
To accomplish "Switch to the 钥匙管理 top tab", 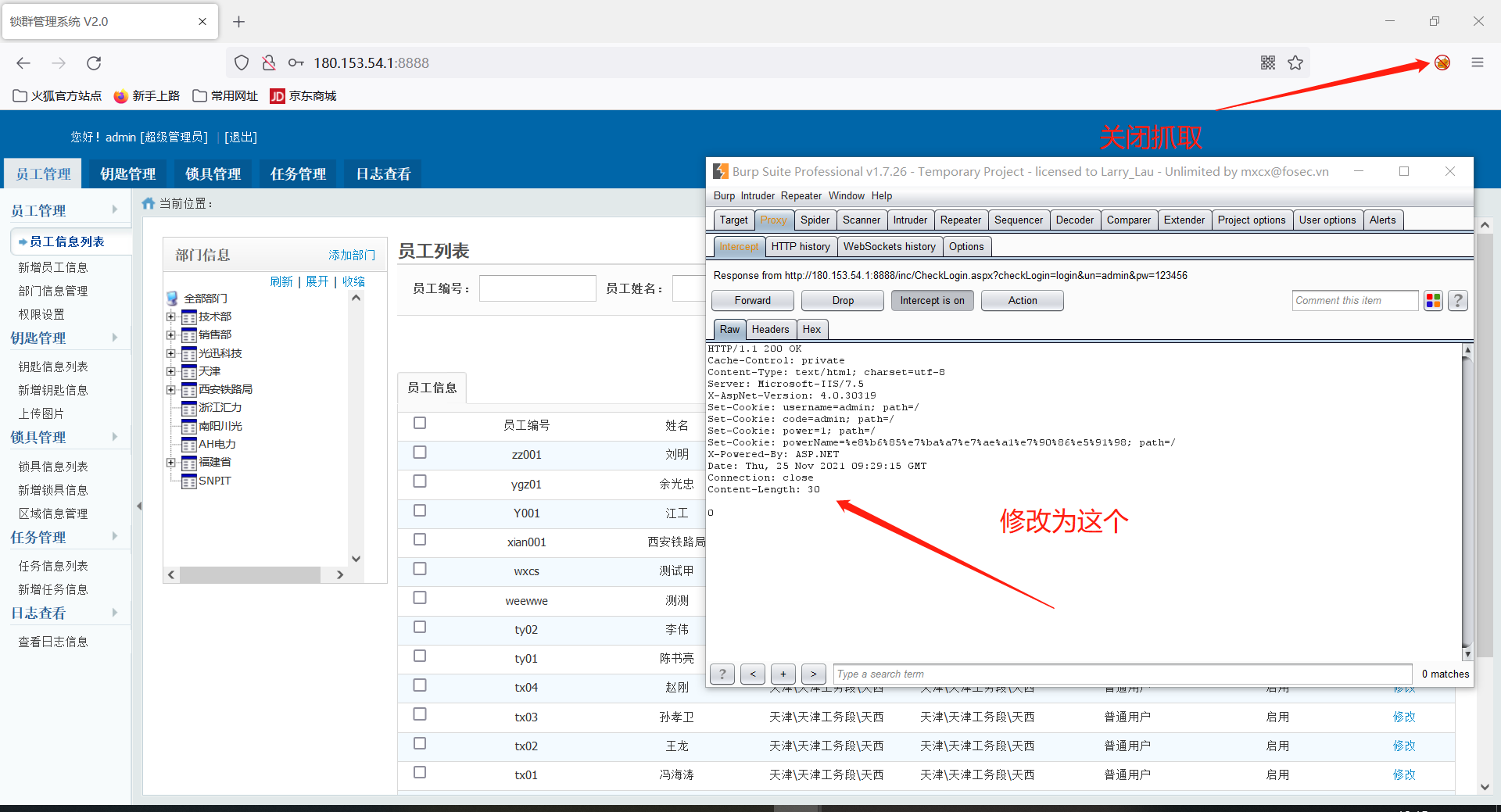I will (x=128, y=173).
